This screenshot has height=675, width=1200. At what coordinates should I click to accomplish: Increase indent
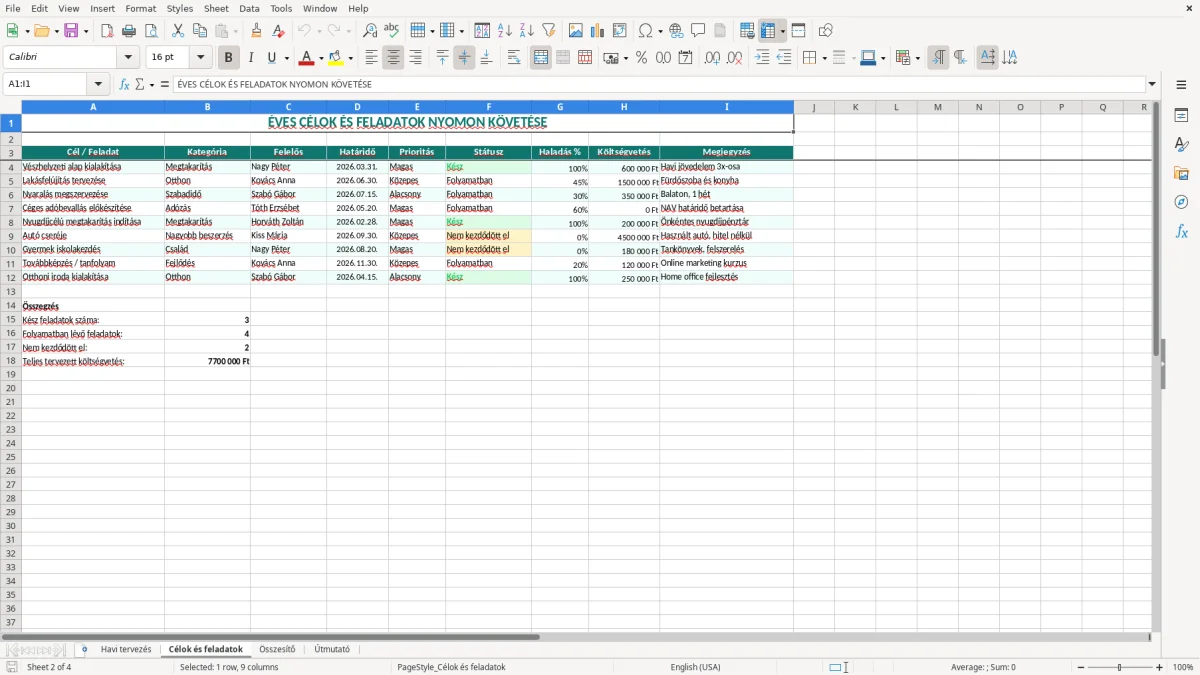(762, 58)
